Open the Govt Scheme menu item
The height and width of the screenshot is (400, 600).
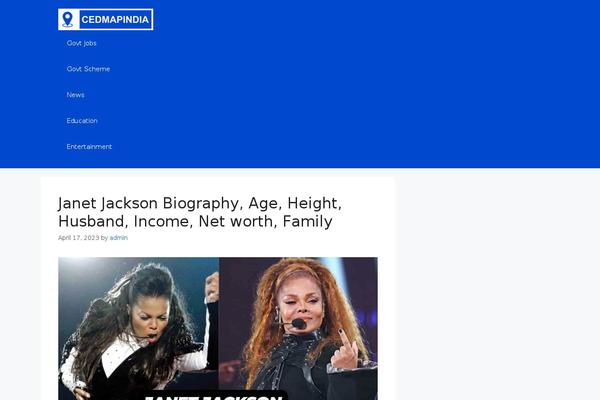pos(88,69)
